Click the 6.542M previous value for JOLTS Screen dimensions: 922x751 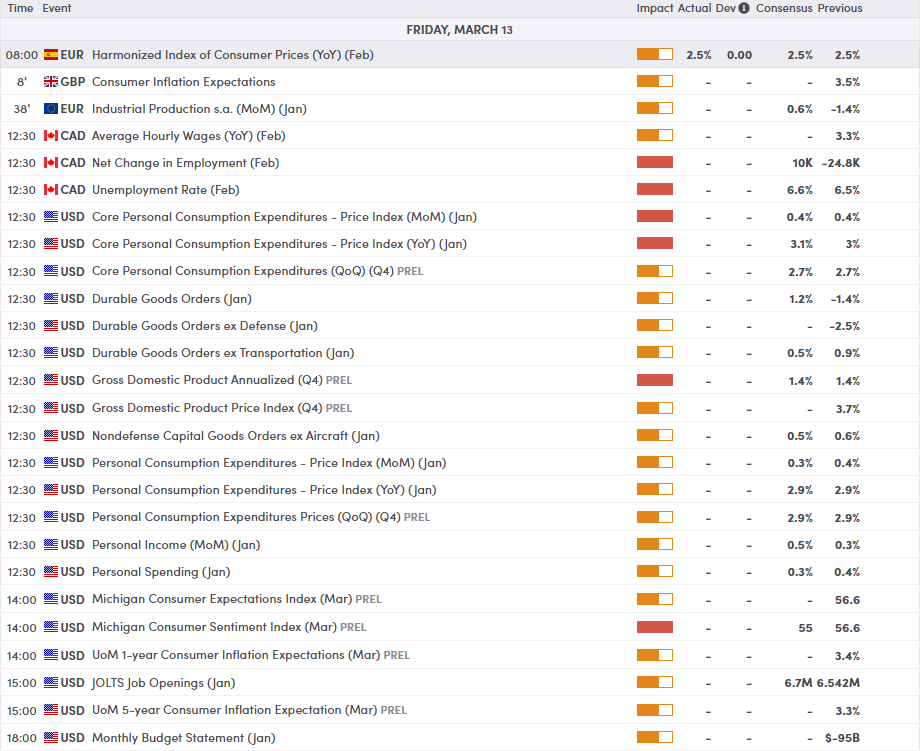pos(837,683)
